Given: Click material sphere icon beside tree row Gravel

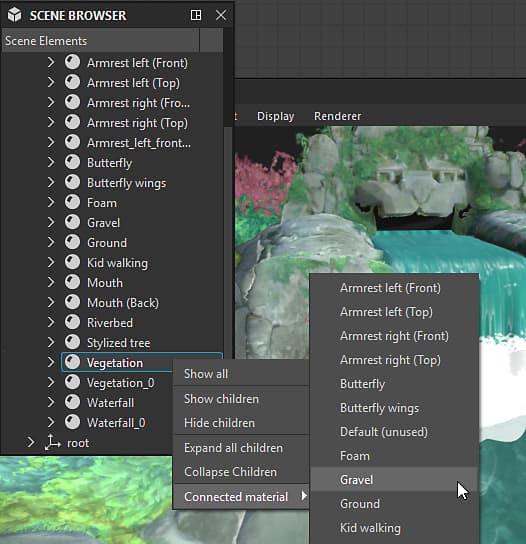Looking at the screenshot, I should click(72, 222).
